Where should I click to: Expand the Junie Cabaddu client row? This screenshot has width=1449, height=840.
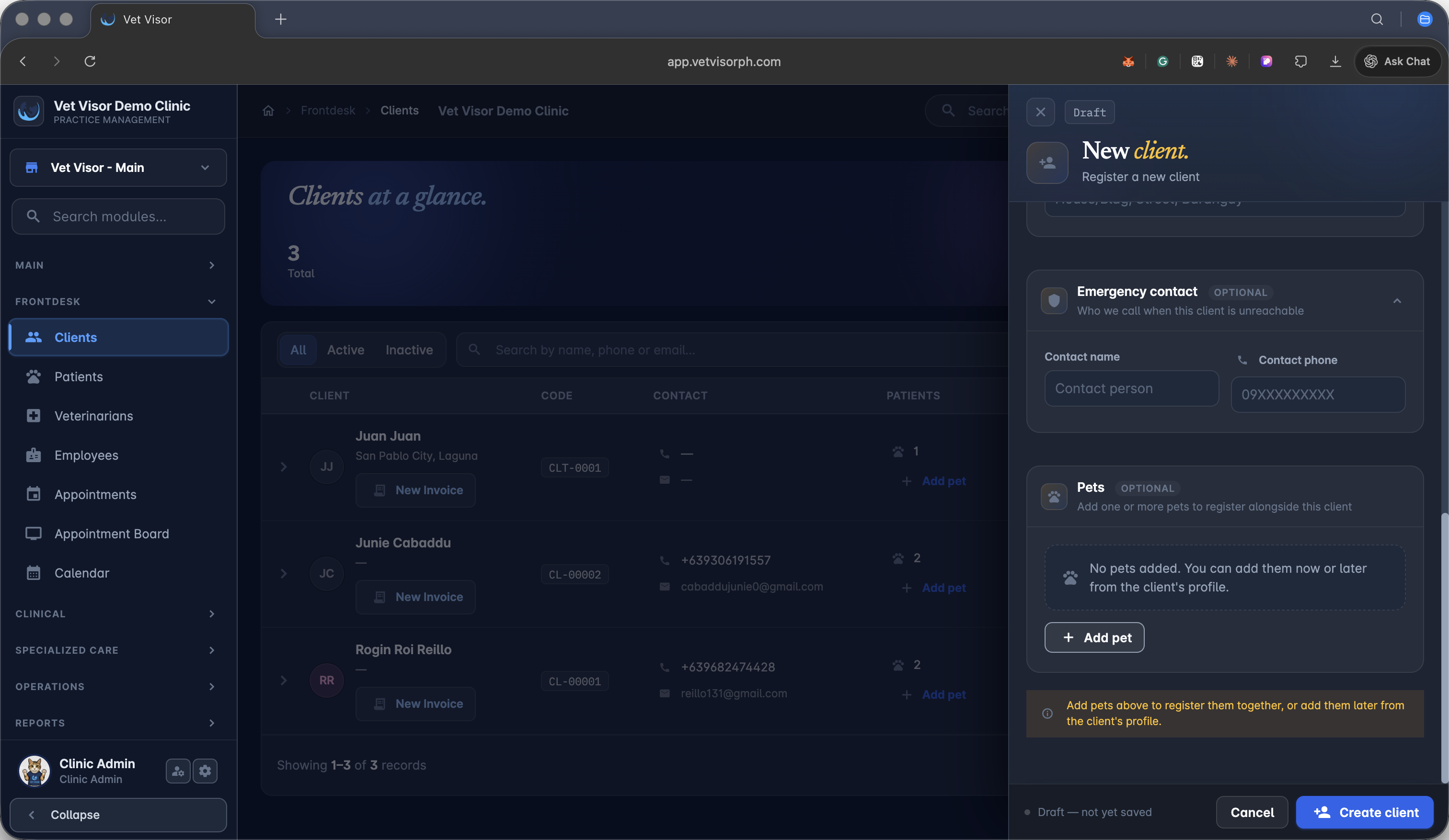point(284,573)
